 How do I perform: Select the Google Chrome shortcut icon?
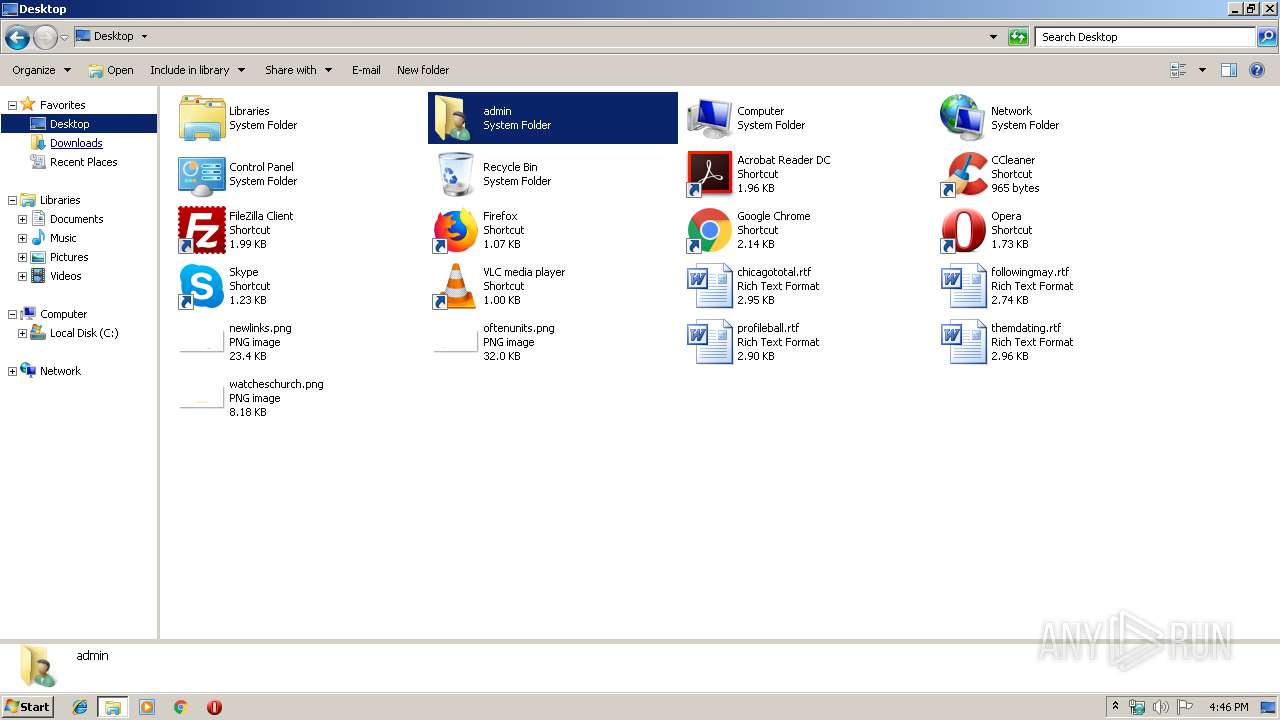710,230
